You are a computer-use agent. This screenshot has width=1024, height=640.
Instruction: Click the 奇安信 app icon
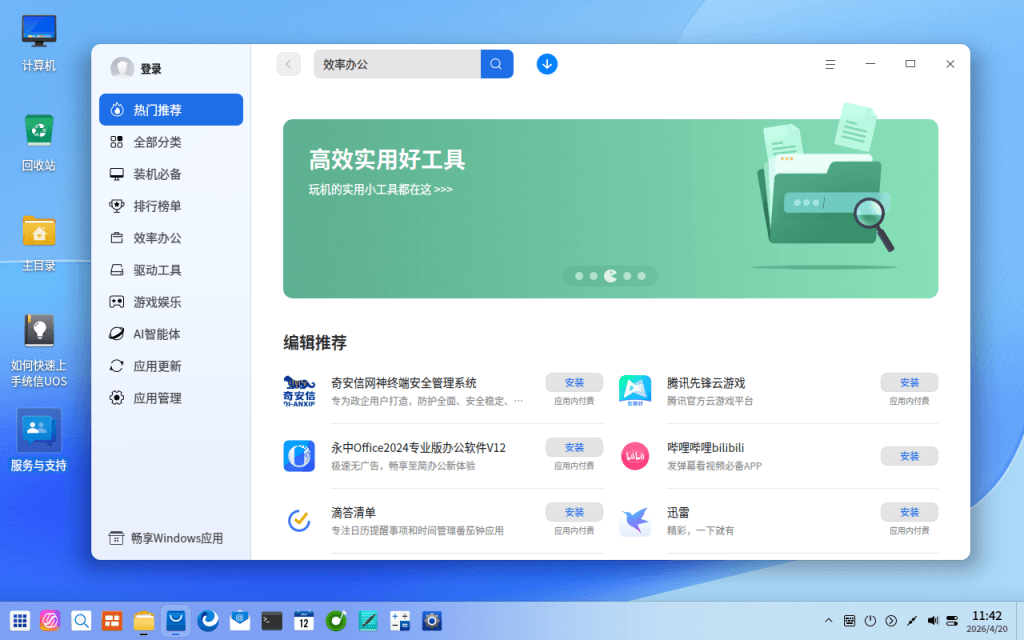point(299,391)
